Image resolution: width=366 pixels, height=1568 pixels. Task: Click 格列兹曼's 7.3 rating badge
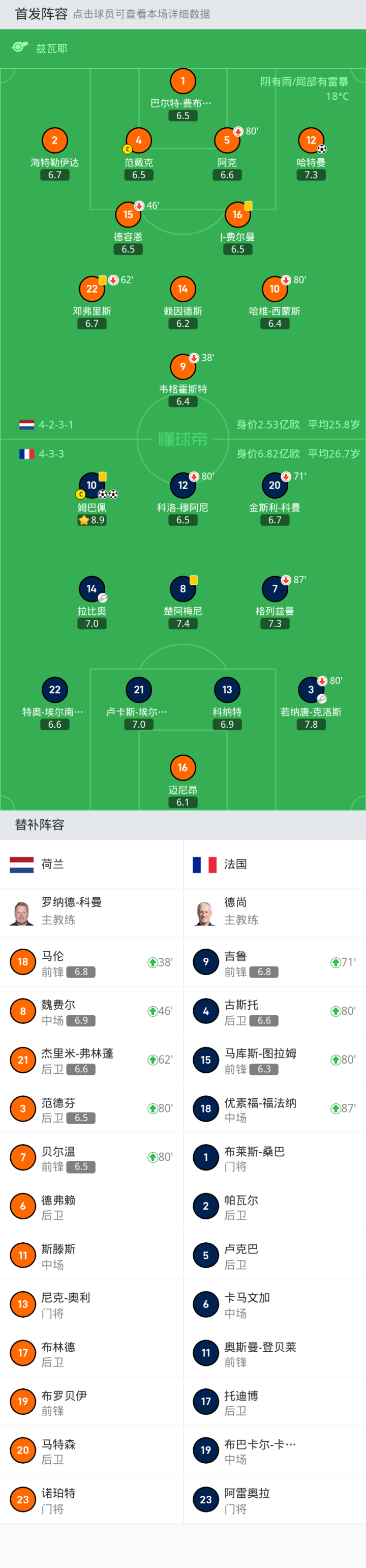pyautogui.click(x=275, y=623)
